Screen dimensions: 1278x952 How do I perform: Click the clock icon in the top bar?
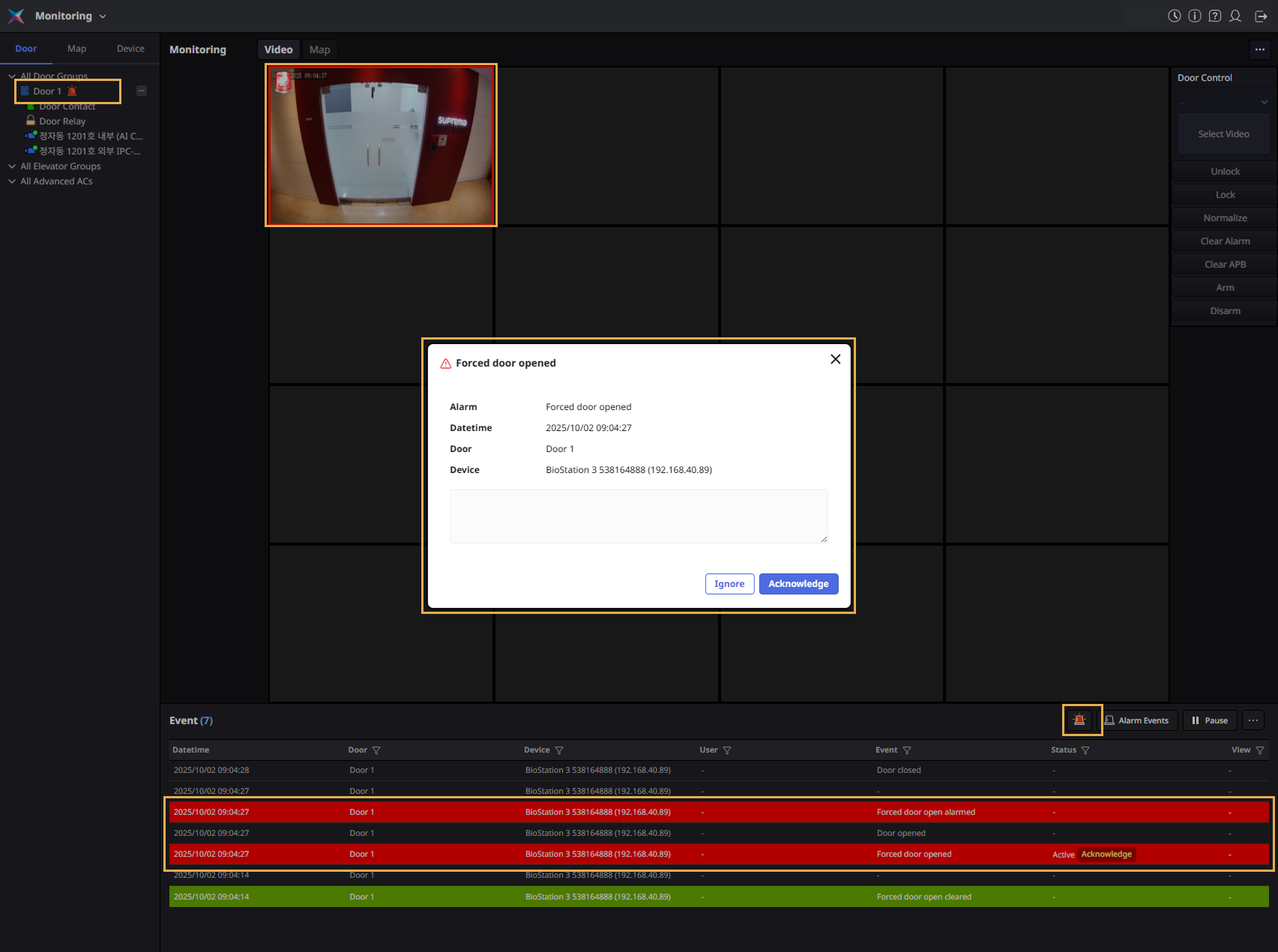(1174, 16)
